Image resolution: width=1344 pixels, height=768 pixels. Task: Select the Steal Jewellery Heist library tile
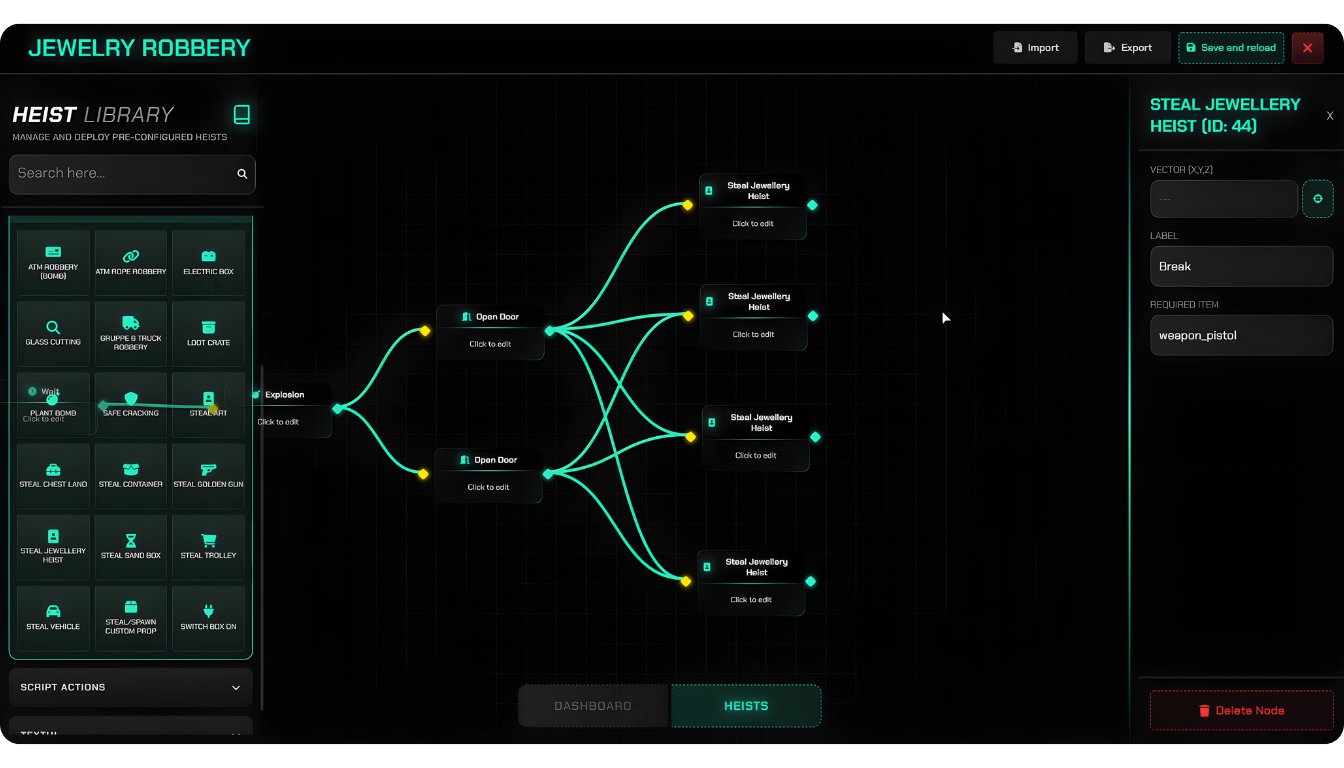53,547
